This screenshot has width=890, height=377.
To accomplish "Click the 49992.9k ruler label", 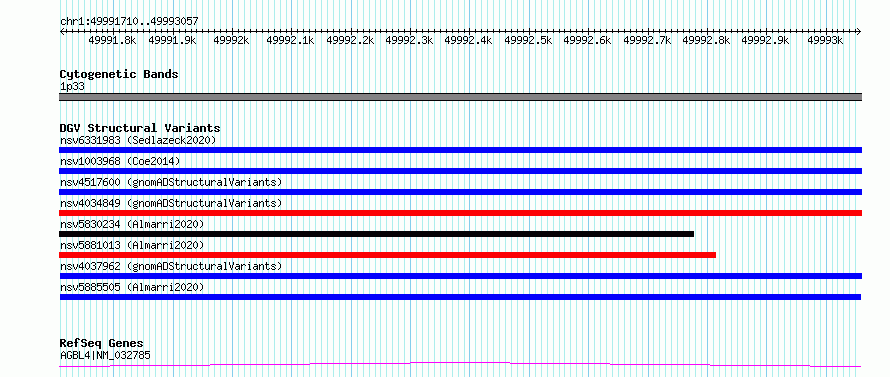I will [x=766, y=40].
